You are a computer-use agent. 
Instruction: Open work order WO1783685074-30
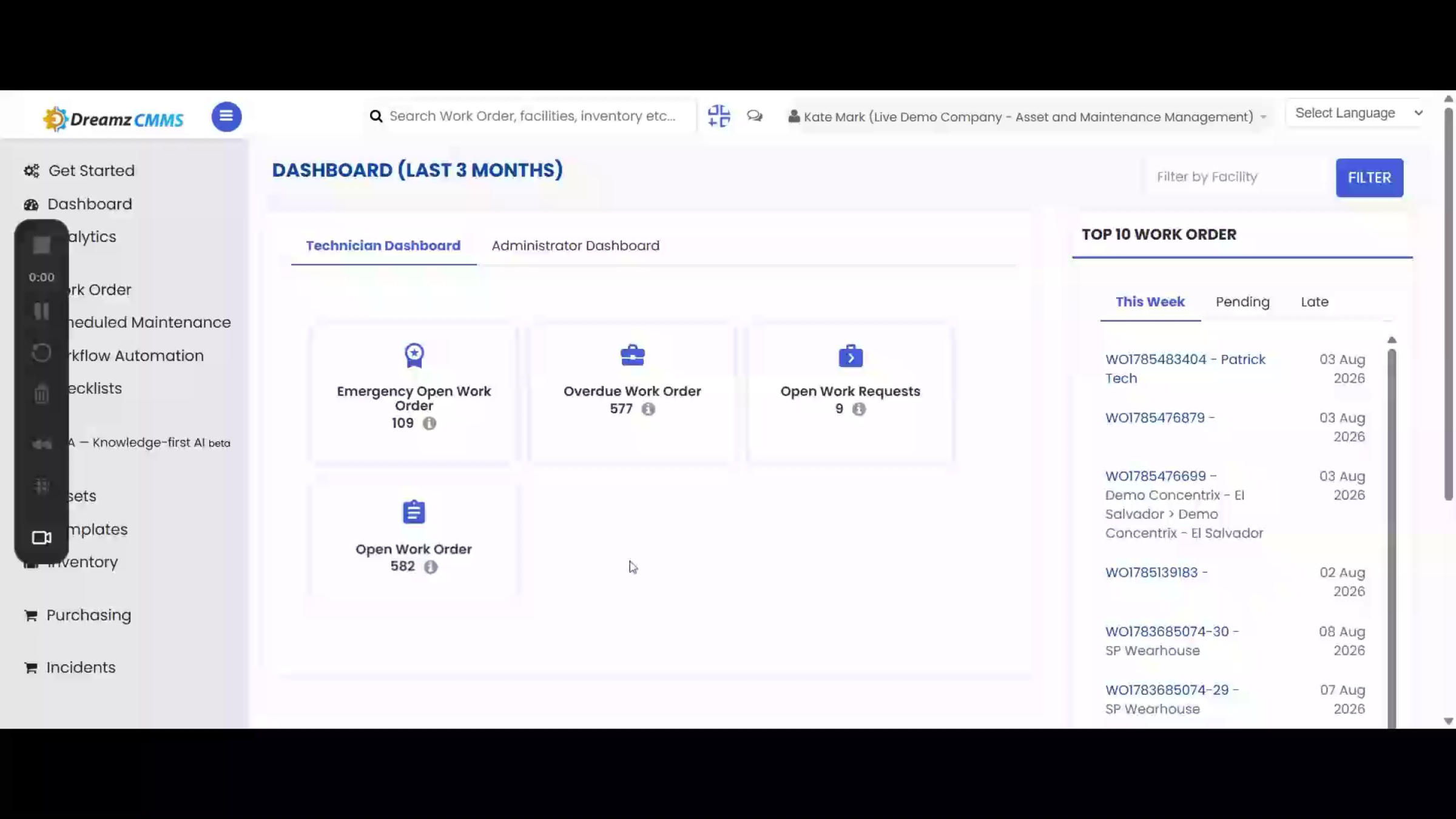point(1172,632)
